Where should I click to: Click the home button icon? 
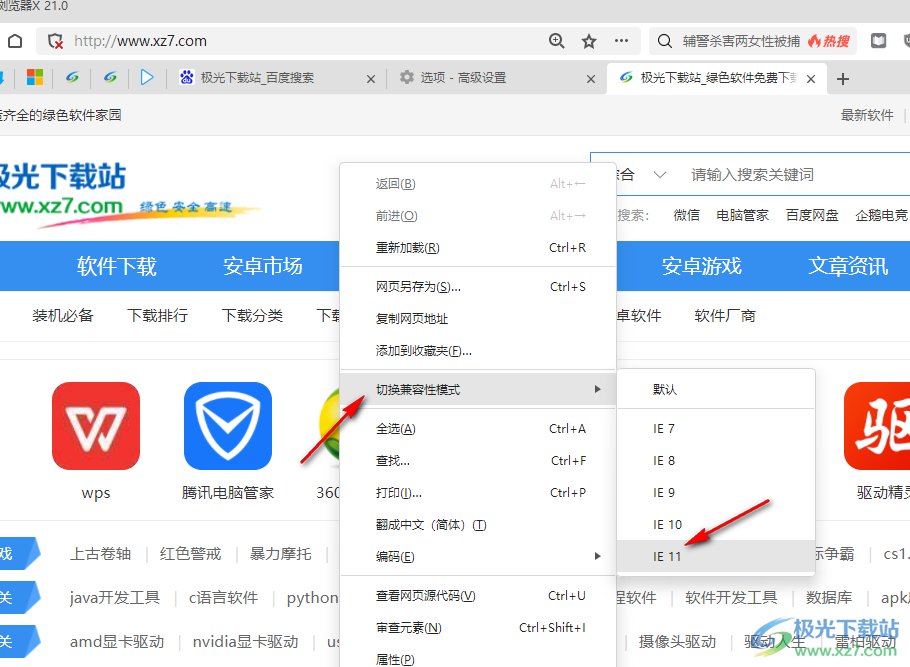pos(15,41)
